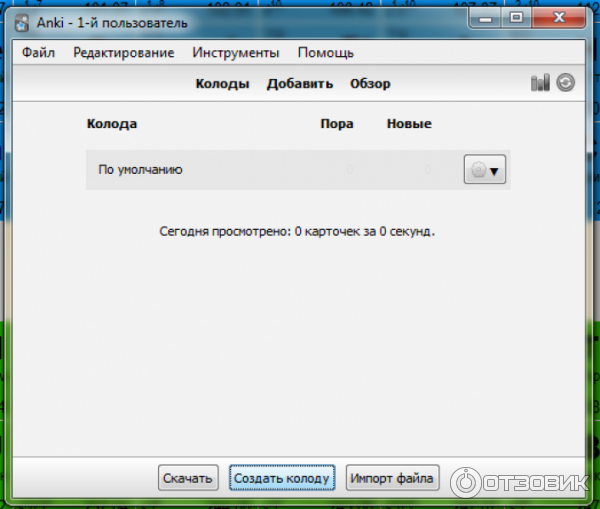Screen dimensions: 600x509
Task: Go to the Колоды view
Action: pos(222,84)
